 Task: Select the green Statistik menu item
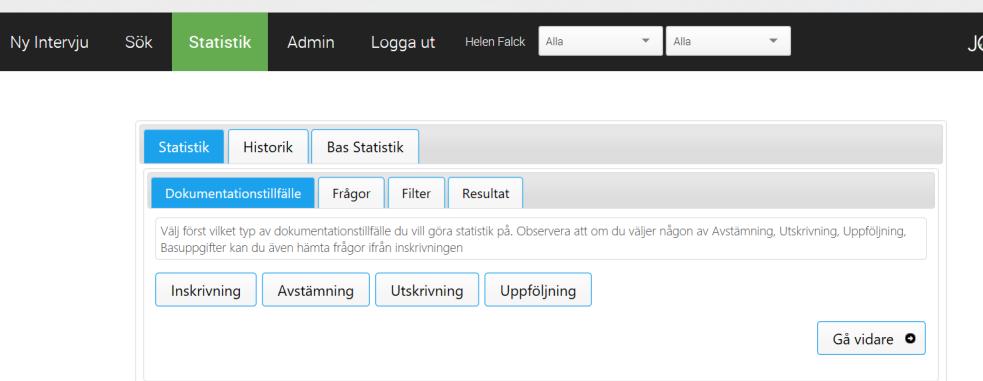(x=220, y=42)
